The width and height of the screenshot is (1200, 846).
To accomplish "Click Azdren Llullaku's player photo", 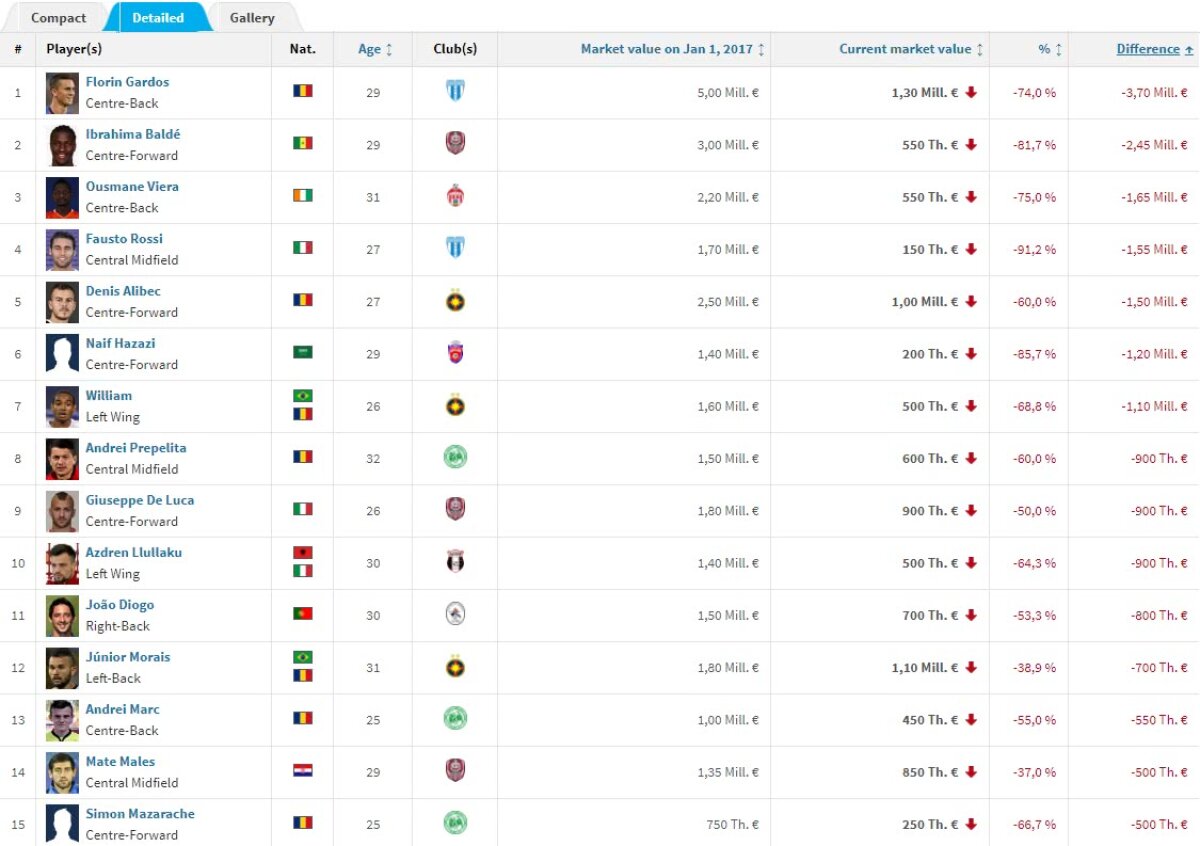I will [x=61, y=563].
